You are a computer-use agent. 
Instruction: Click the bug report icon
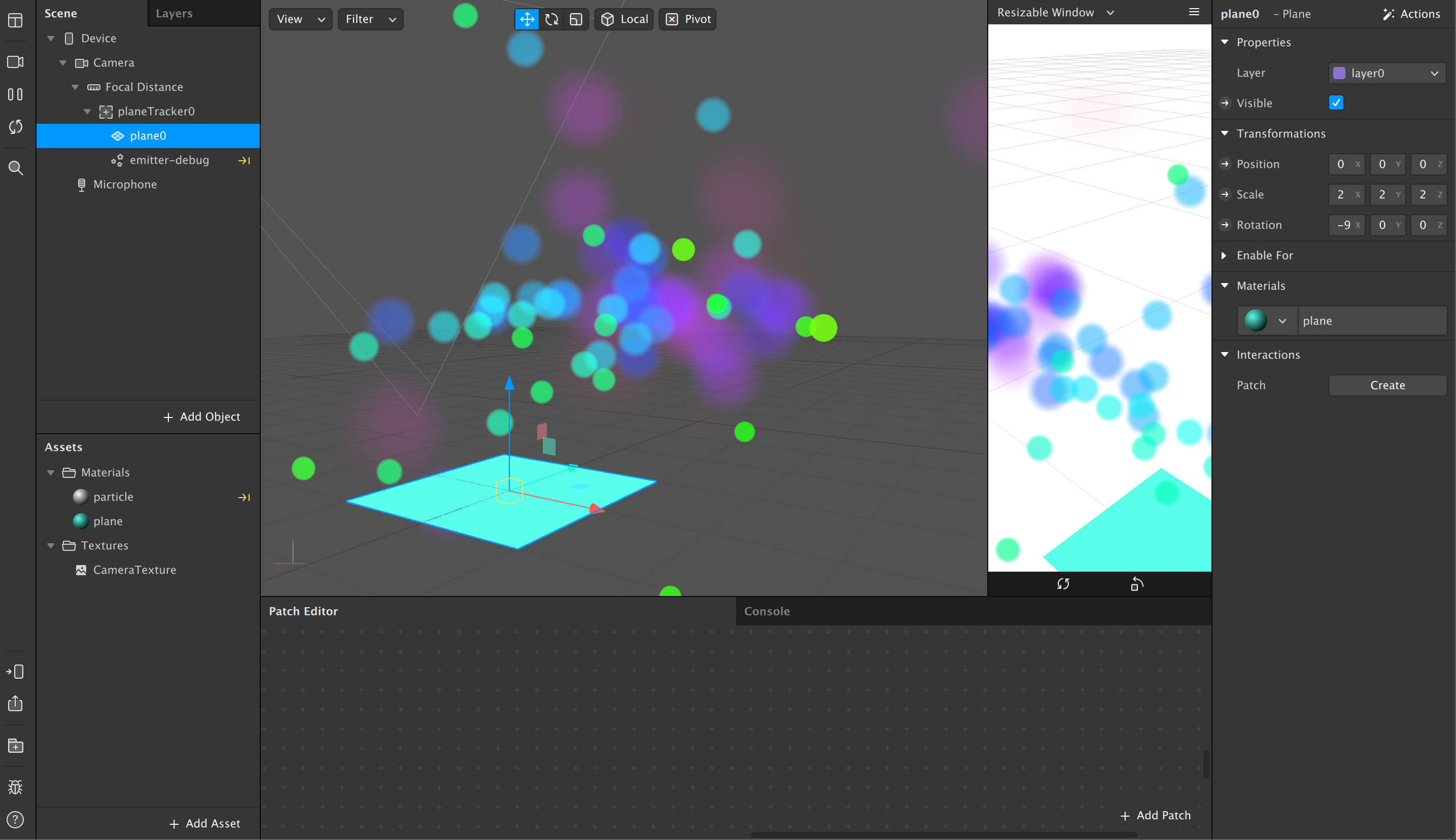[16, 787]
